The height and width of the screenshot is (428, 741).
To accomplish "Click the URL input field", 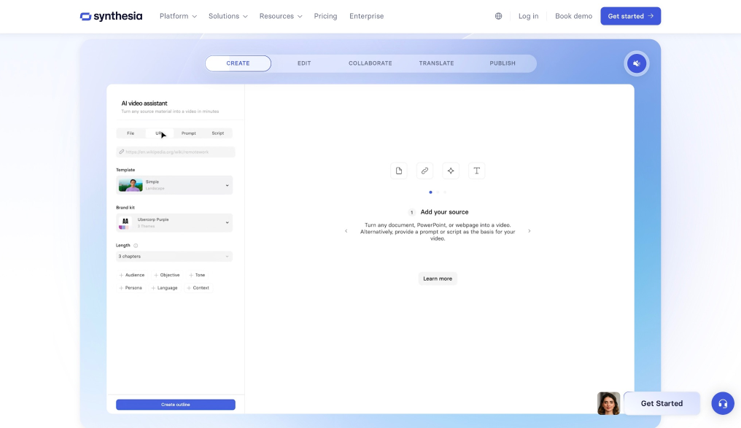I will point(175,152).
